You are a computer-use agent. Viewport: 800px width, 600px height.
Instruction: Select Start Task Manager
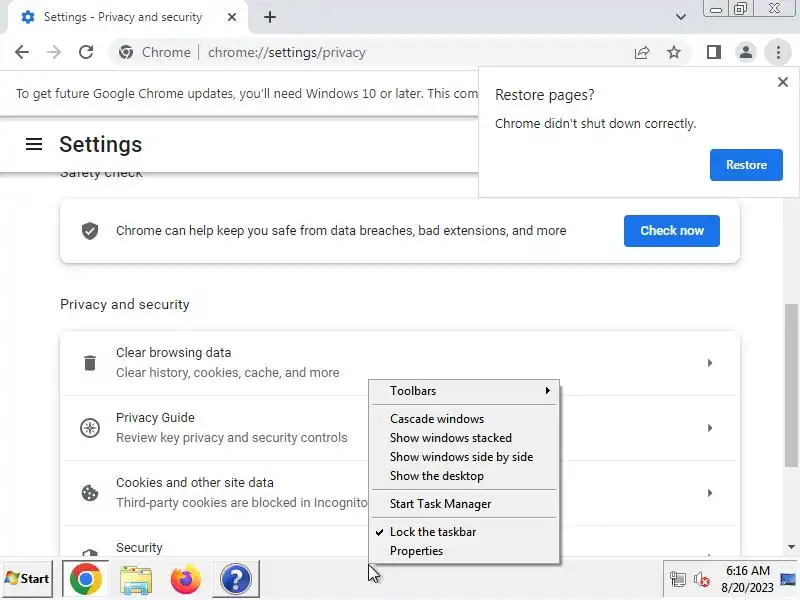(x=464, y=504)
